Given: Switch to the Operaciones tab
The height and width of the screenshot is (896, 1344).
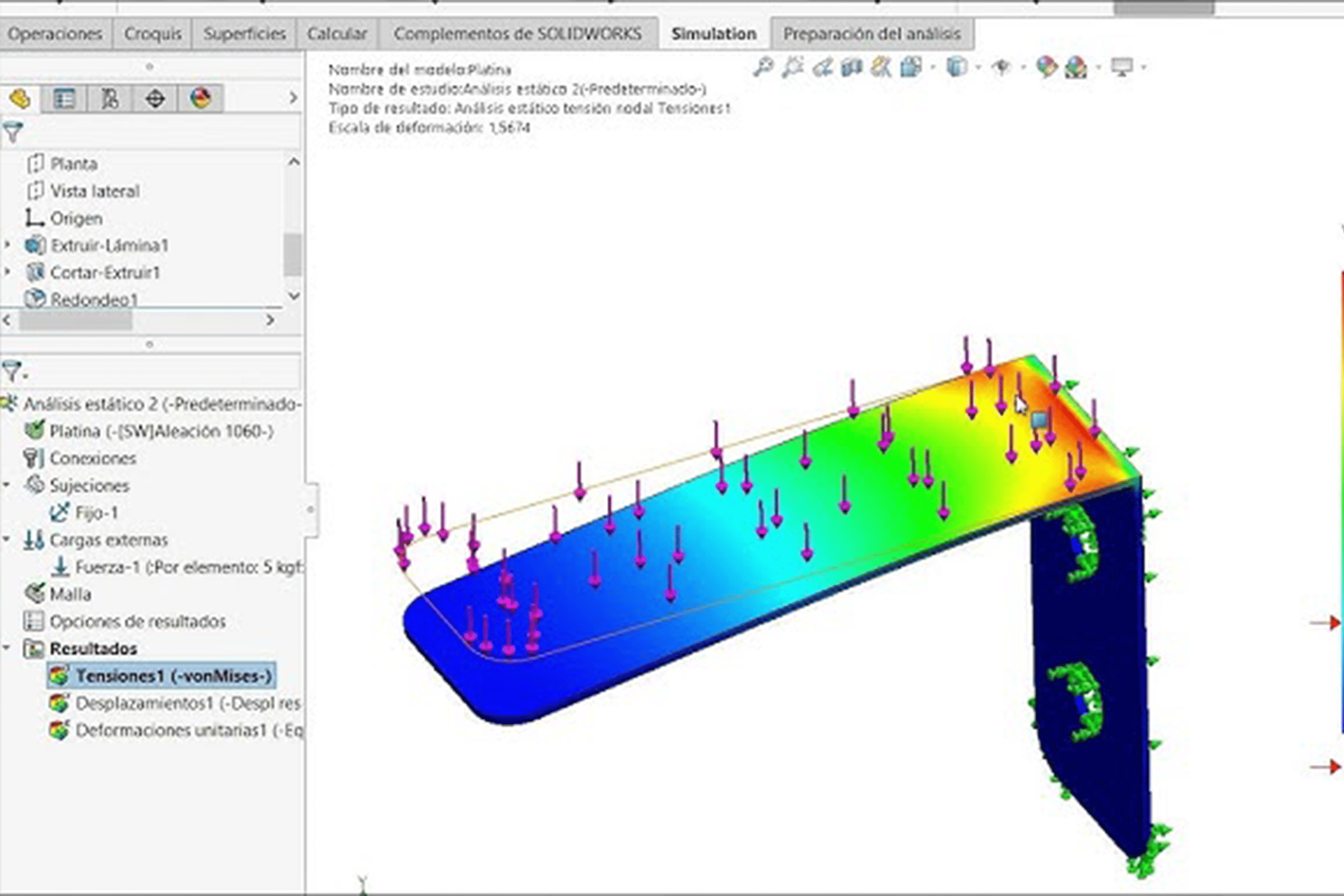Looking at the screenshot, I should (x=55, y=34).
